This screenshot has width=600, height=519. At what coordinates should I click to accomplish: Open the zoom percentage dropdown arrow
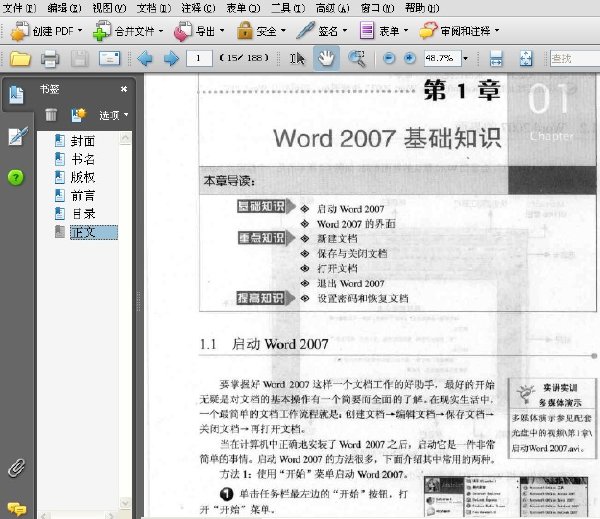point(465,59)
